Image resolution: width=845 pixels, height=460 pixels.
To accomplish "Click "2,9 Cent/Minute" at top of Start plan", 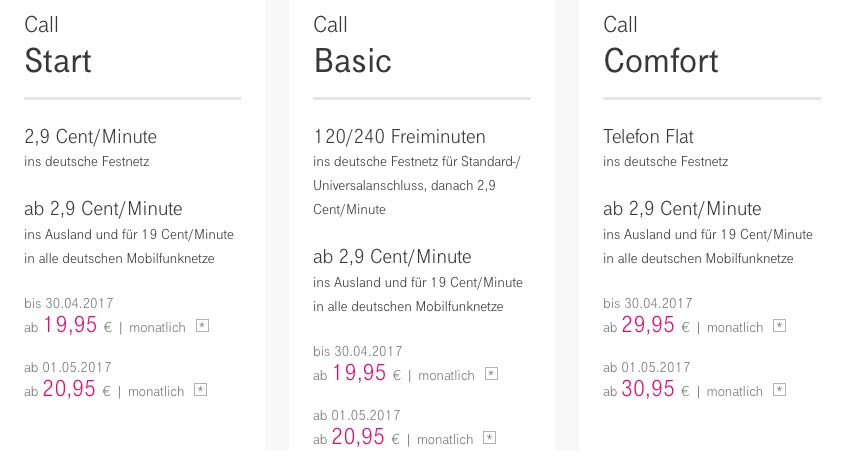I will tap(91, 137).
